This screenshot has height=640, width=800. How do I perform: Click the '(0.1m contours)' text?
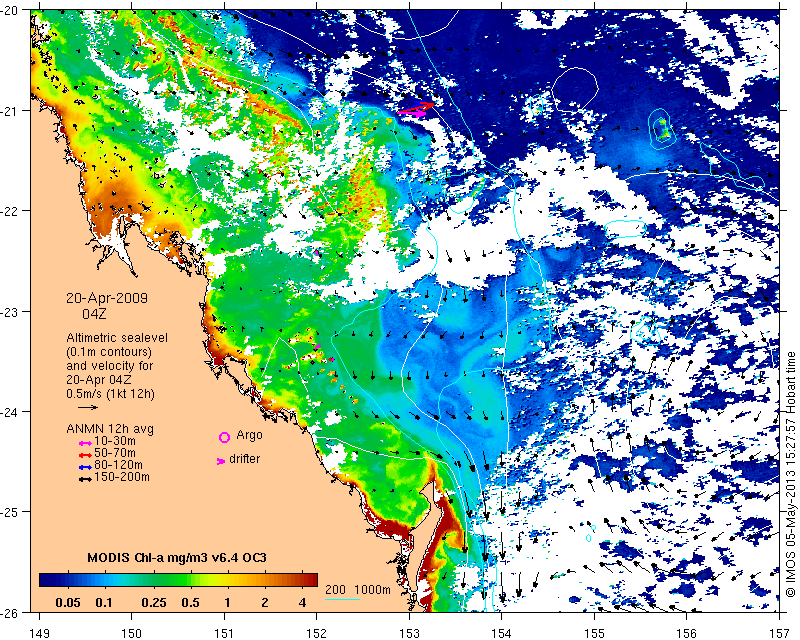tap(109, 352)
